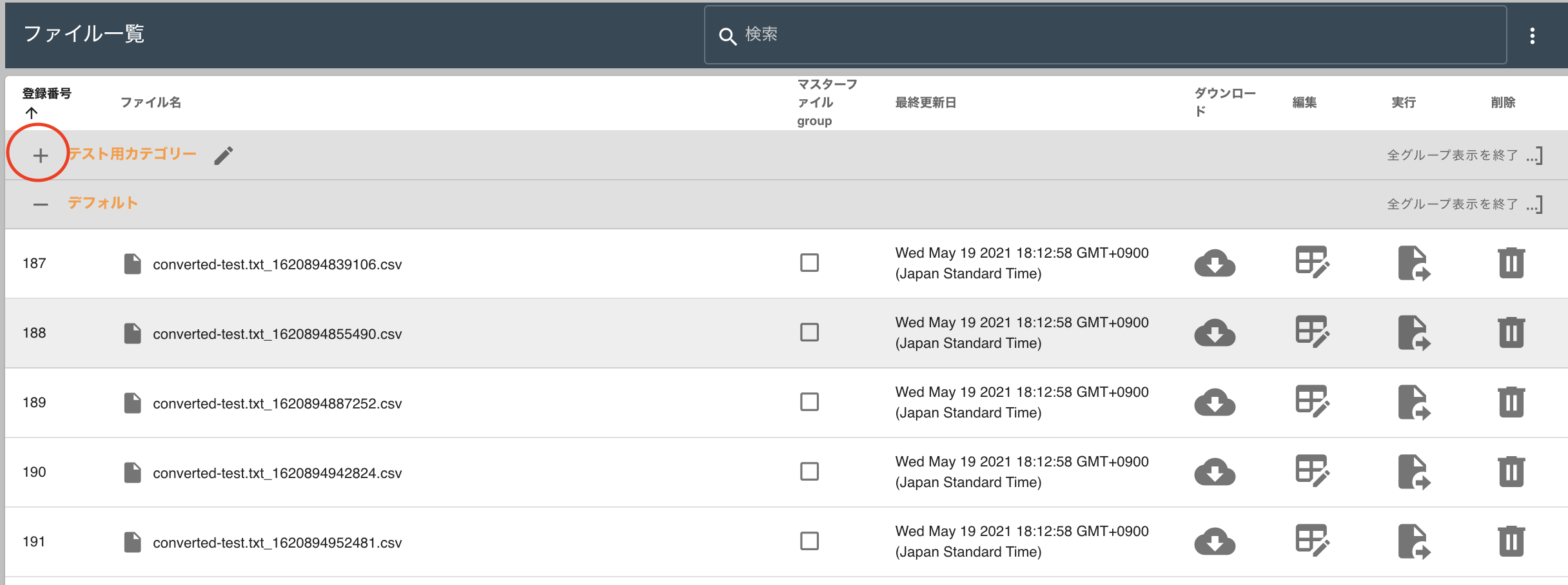Viewport: 1568px width, 585px height.
Task: Download file 190 via cloud icon
Action: 1215,472
